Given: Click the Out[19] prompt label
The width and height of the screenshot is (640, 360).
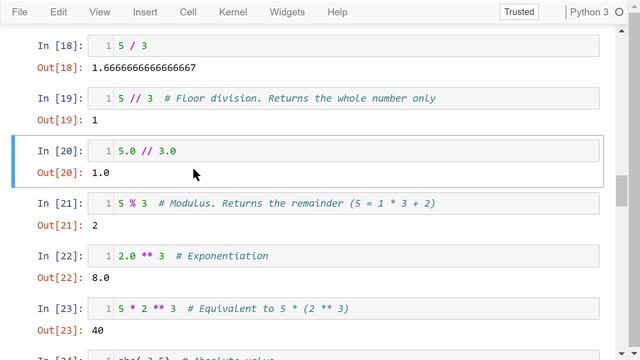Looking at the screenshot, I should click(60, 120).
